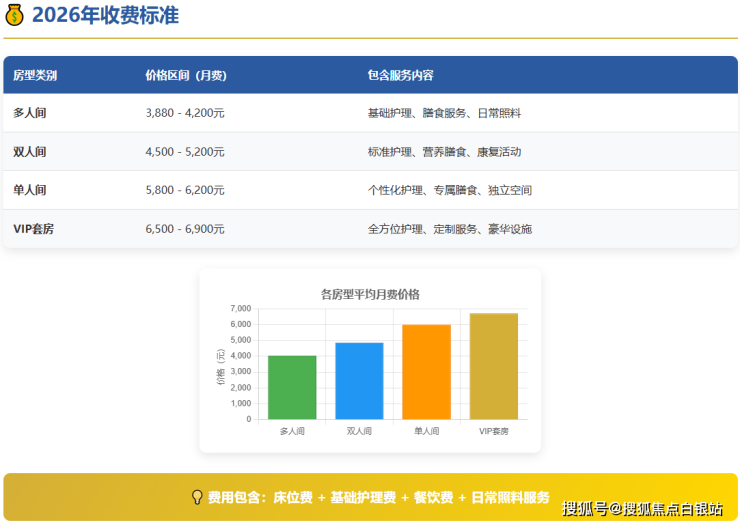The height and width of the screenshot is (525, 740).
Task: Click the money bag icon beside the title
Action: (15, 15)
